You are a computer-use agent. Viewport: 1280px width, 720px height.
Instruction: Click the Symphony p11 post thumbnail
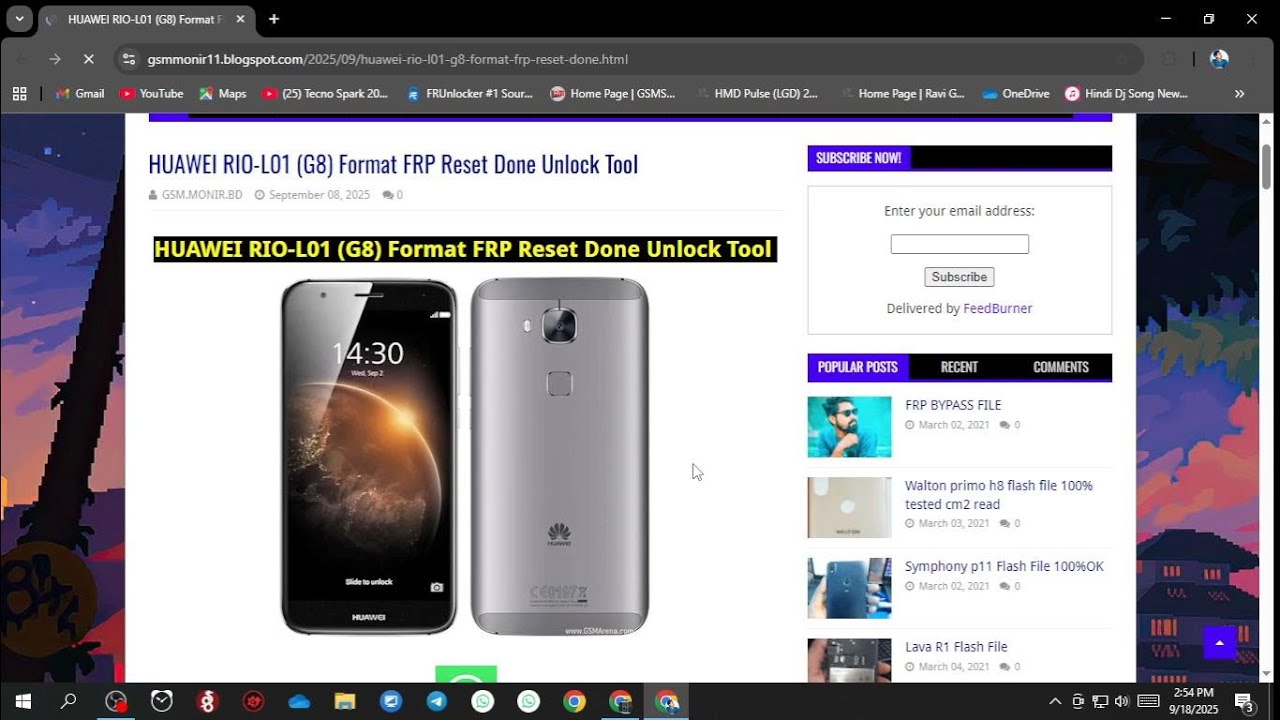click(849, 588)
